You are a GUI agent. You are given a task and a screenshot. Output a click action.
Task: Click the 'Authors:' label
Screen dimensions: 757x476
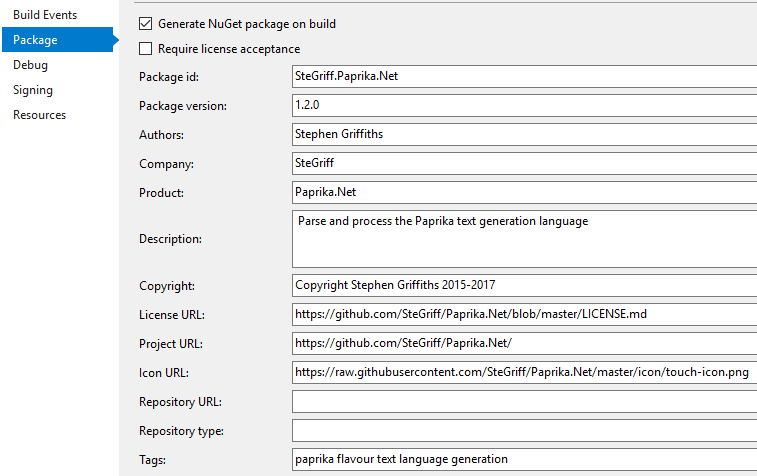[161, 135]
